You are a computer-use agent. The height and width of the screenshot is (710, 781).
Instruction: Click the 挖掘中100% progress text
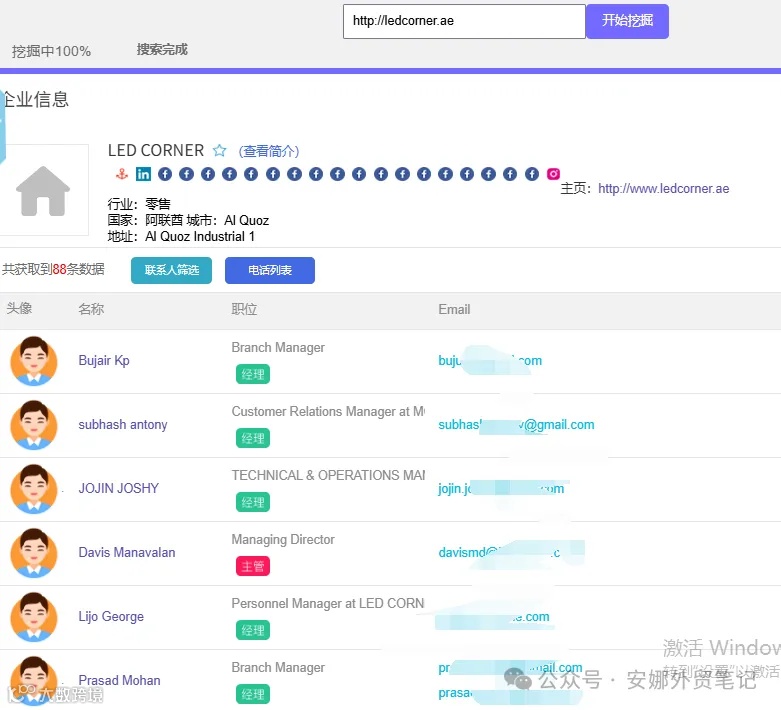[51, 51]
